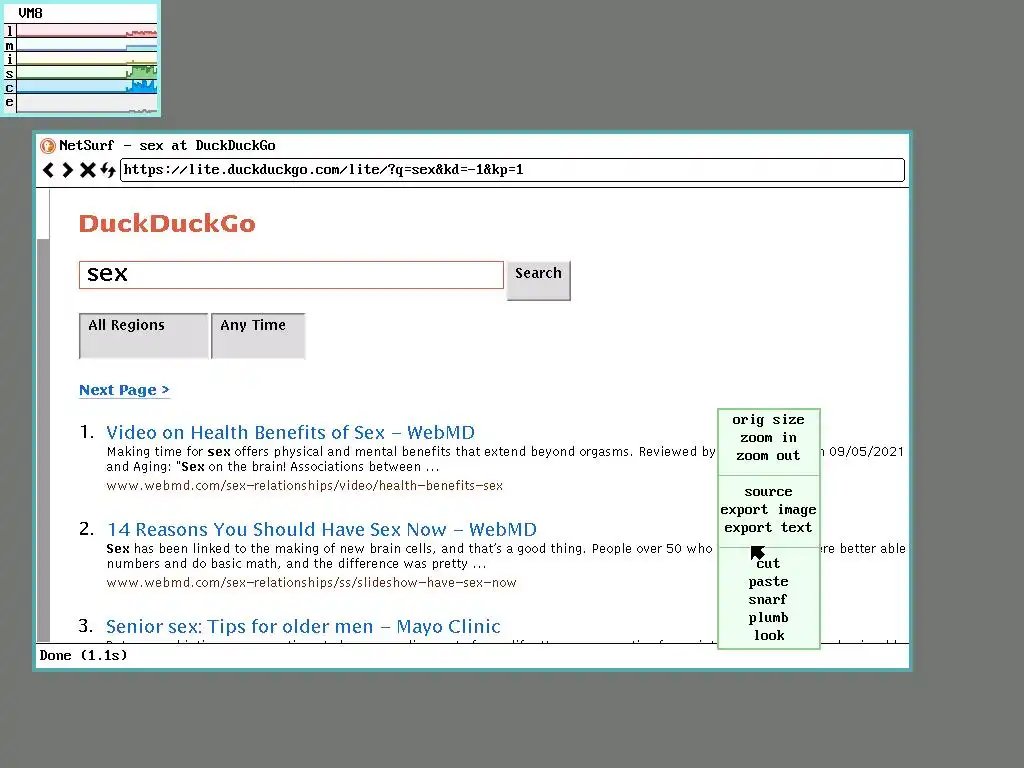Select export image in the context menu
This screenshot has height=768, width=1024.
[768, 509]
